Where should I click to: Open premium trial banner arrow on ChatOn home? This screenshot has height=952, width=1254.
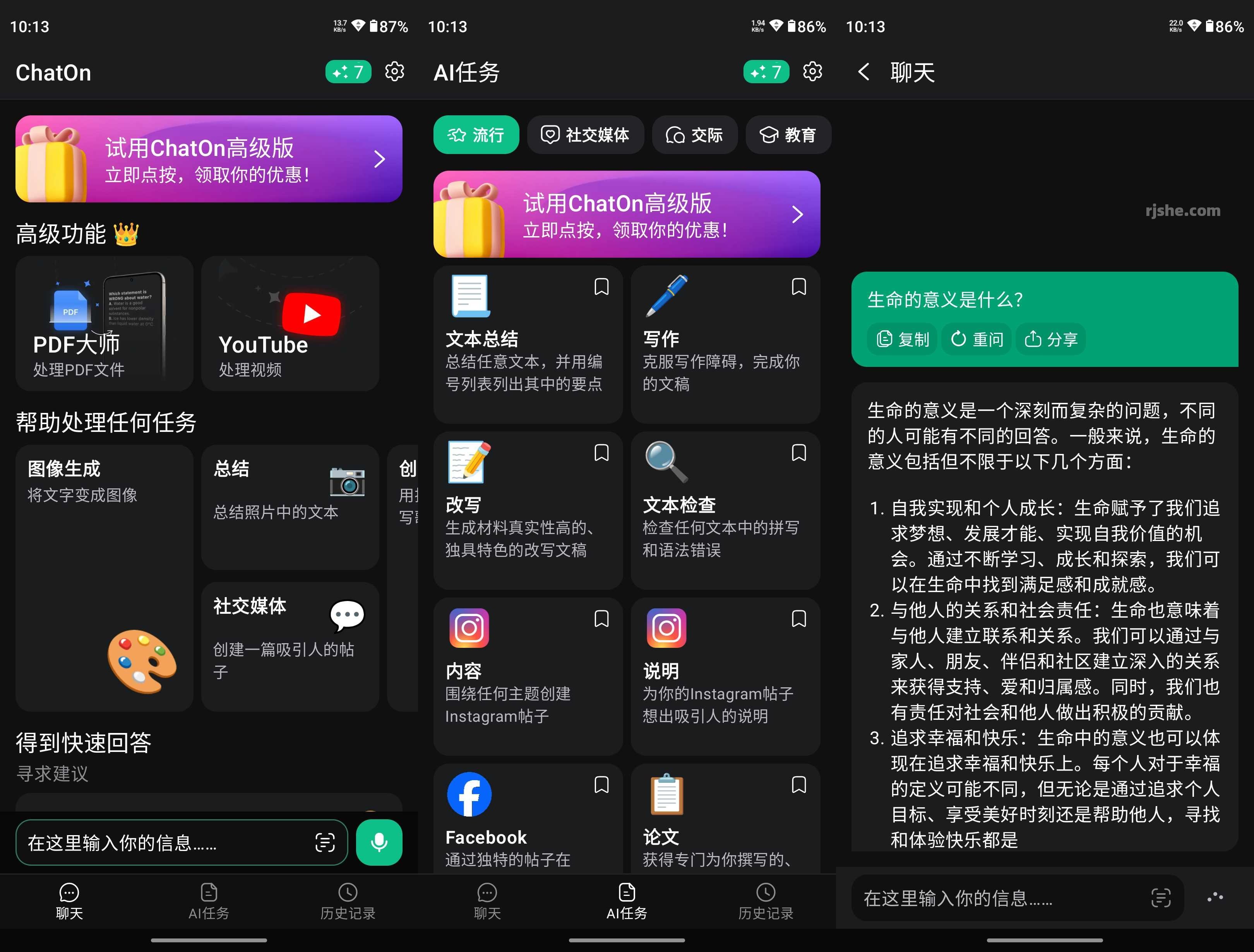click(379, 159)
